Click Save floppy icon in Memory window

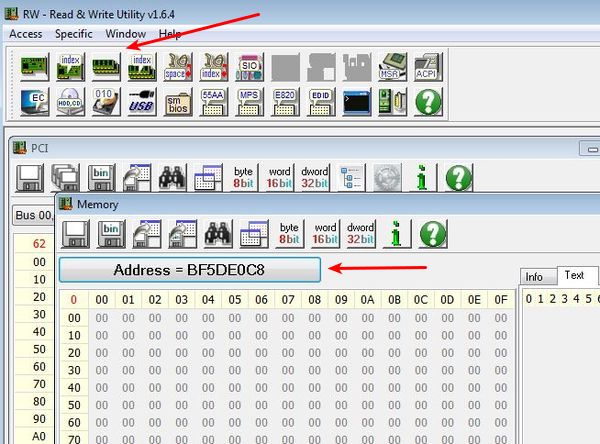coord(75,233)
